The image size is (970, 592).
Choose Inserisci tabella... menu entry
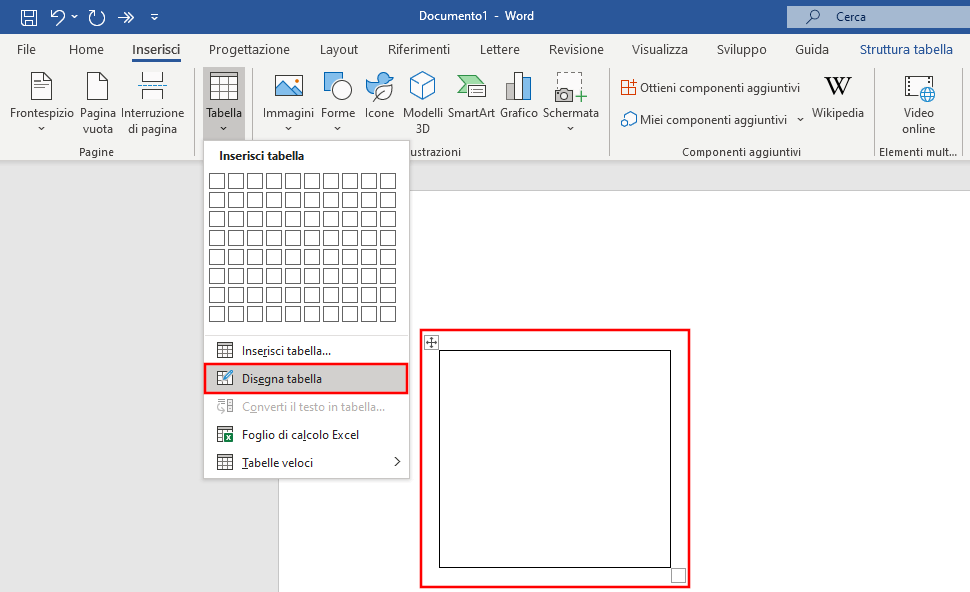pyautogui.click(x=306, y=351)
